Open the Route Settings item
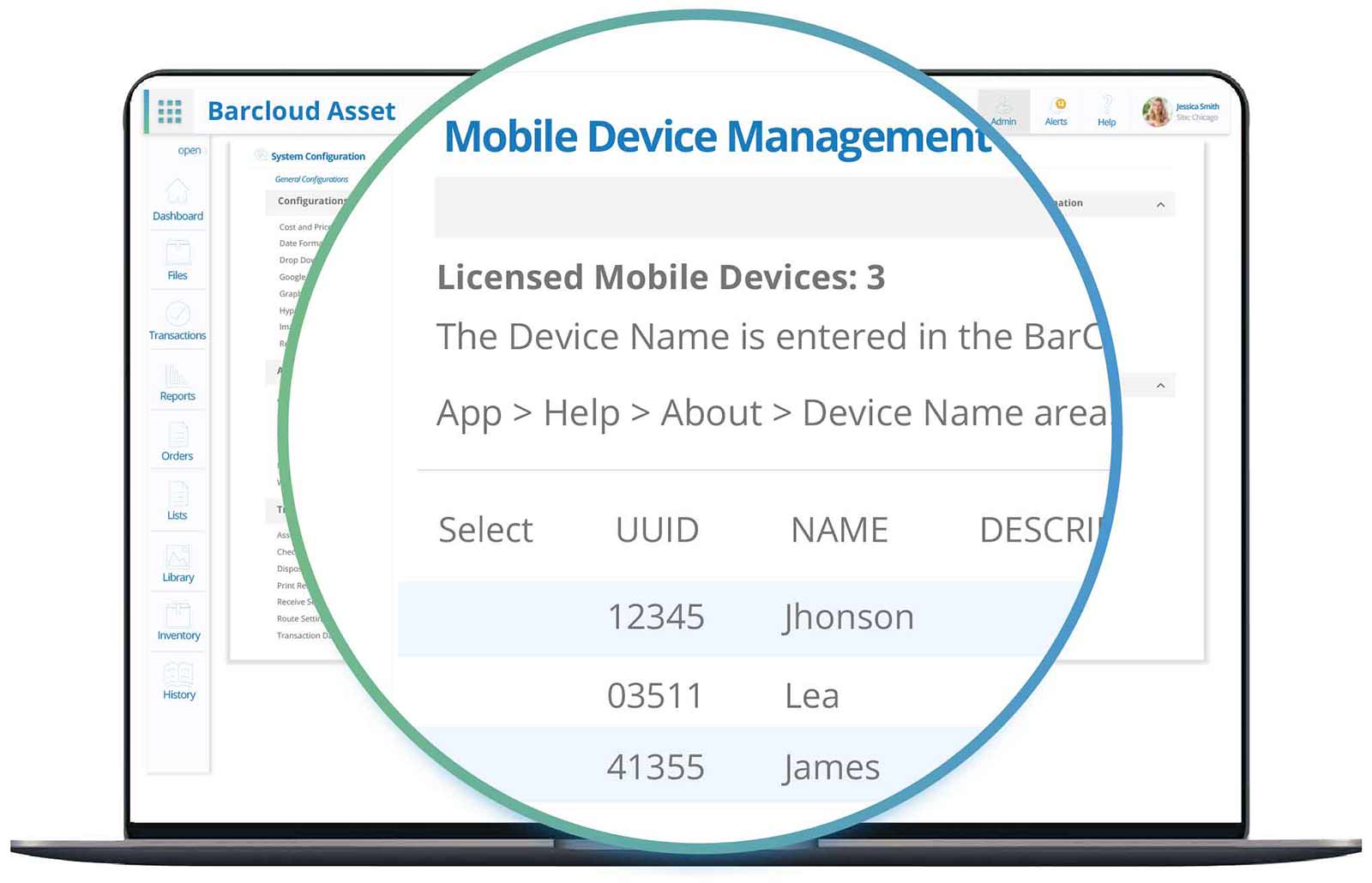Viewport: 1372px width, 883px height. tap(298, 618)
